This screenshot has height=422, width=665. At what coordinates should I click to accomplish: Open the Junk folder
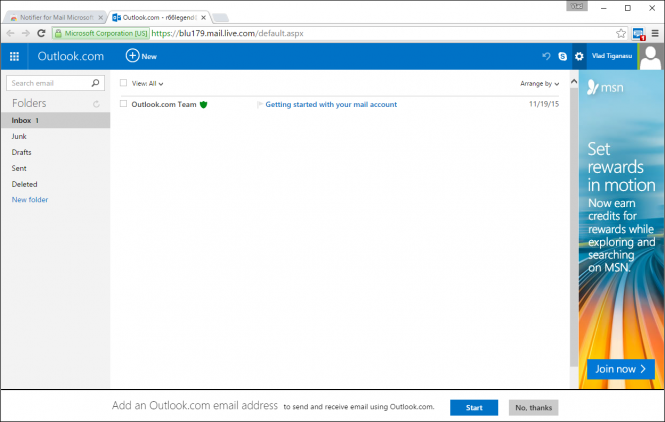click(19, 136)
